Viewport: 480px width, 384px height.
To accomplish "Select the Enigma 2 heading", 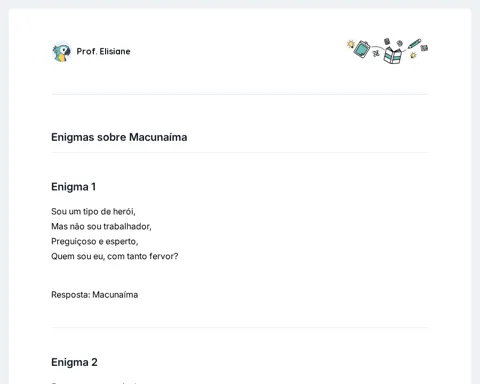I will (x=74, y=362).
